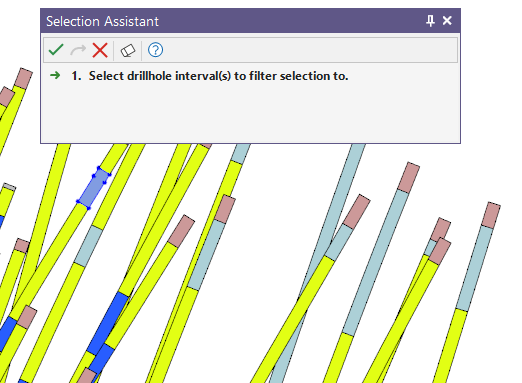Clear selection using the eraser icon
Viewport: 522px width, 383px height.
(128, 51)
